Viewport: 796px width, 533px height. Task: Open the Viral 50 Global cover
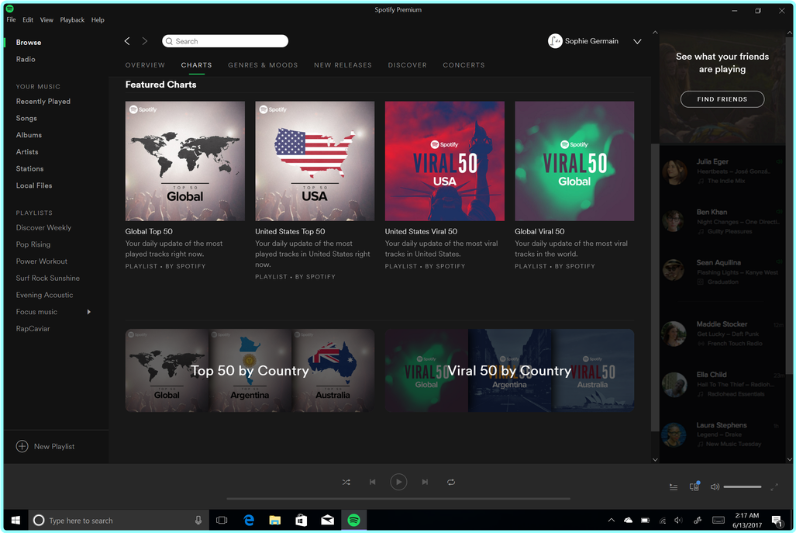click(x=574, y=161)
